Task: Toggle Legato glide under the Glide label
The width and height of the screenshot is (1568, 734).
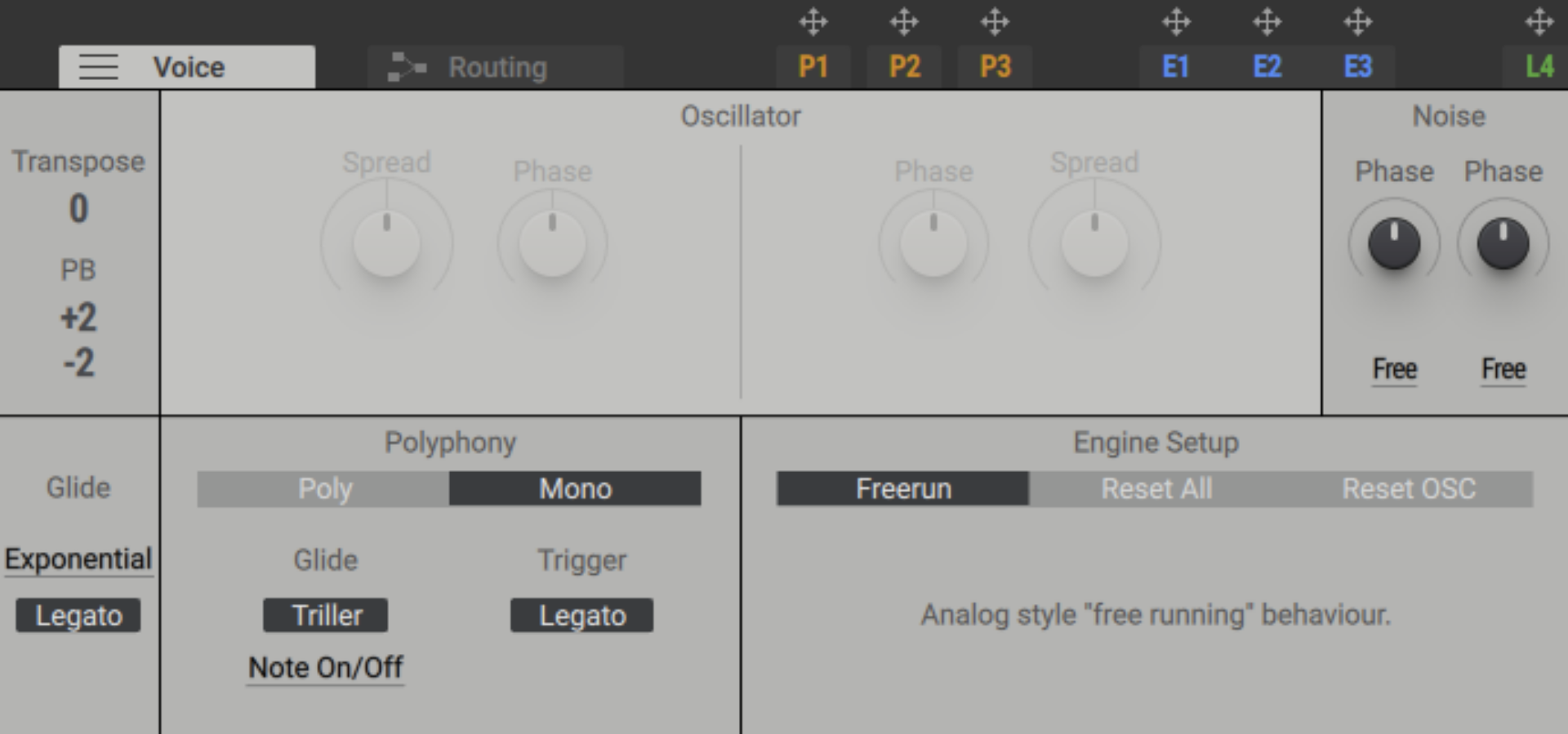Action: [x=78, y=616]
